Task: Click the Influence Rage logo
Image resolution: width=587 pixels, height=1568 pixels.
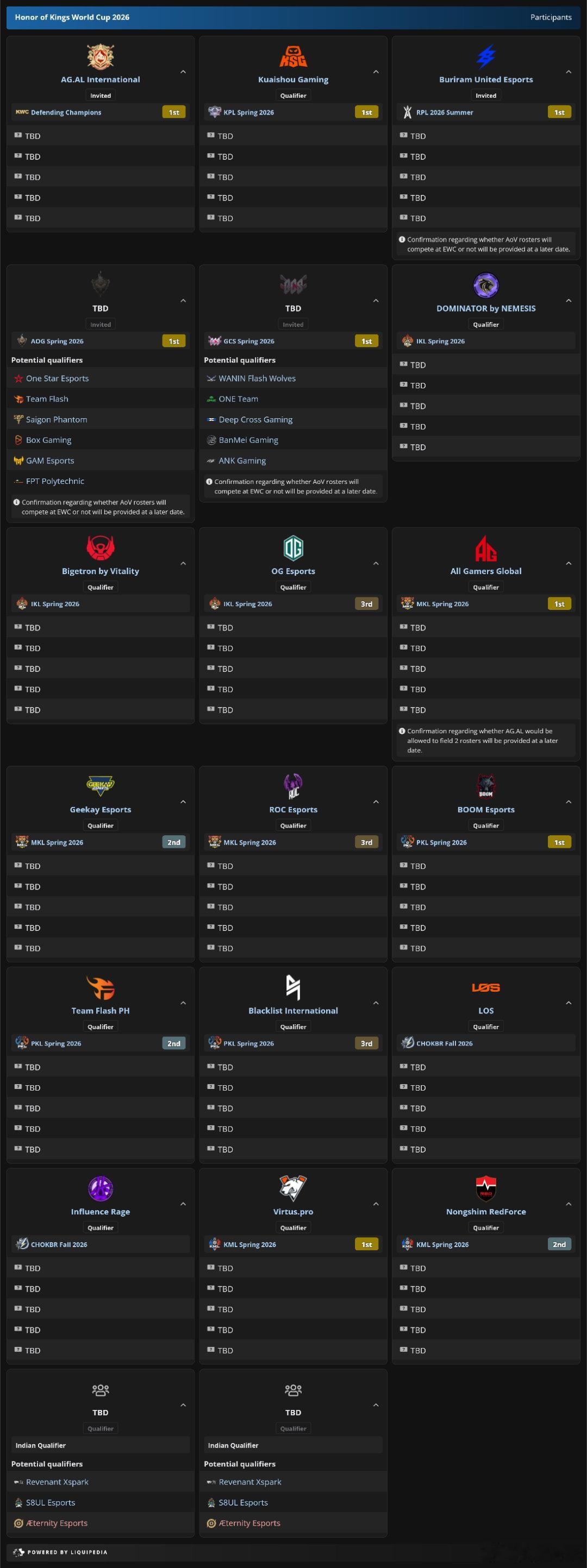Action: [x=101, y=1188]
